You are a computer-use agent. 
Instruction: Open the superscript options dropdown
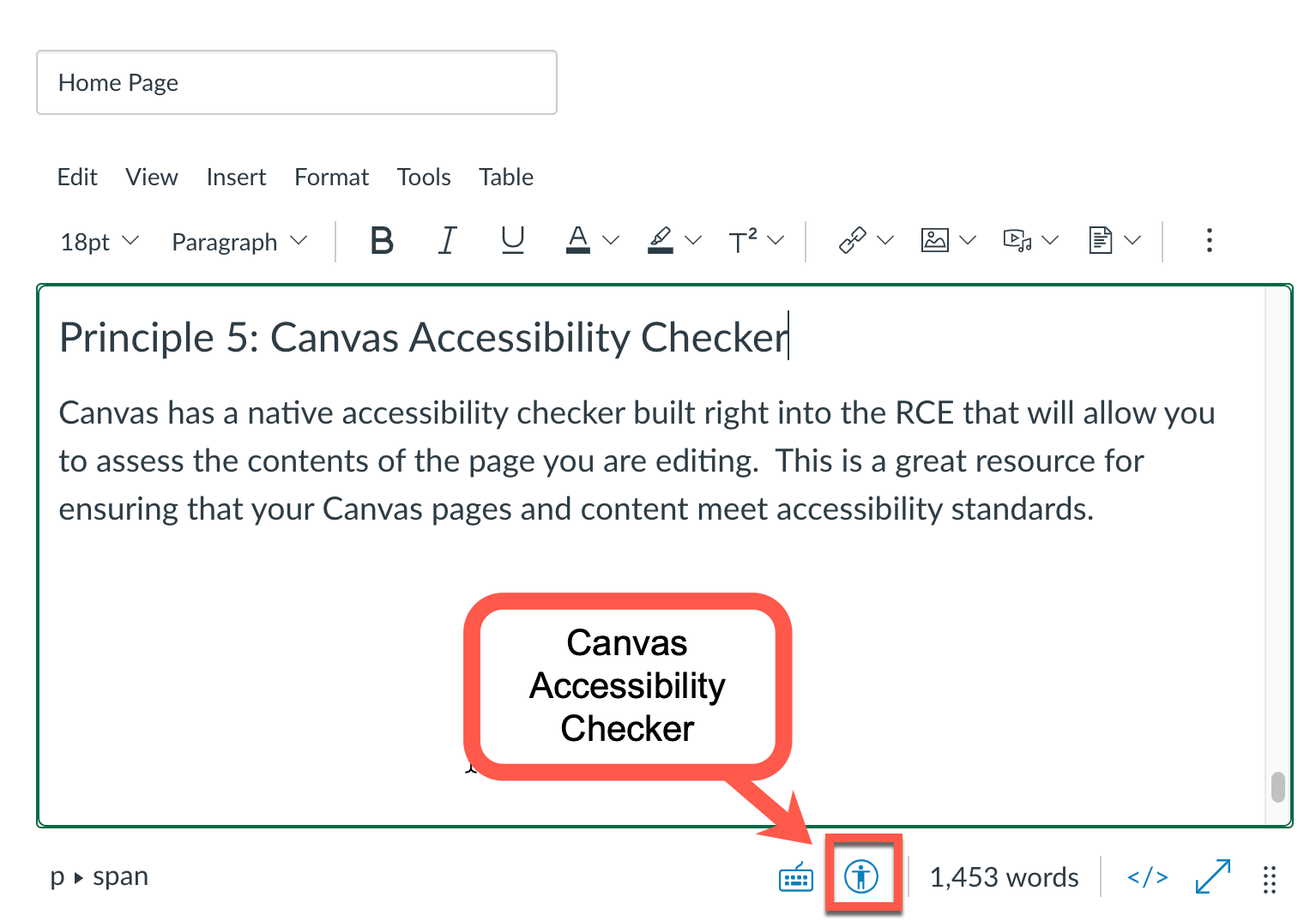776,241
